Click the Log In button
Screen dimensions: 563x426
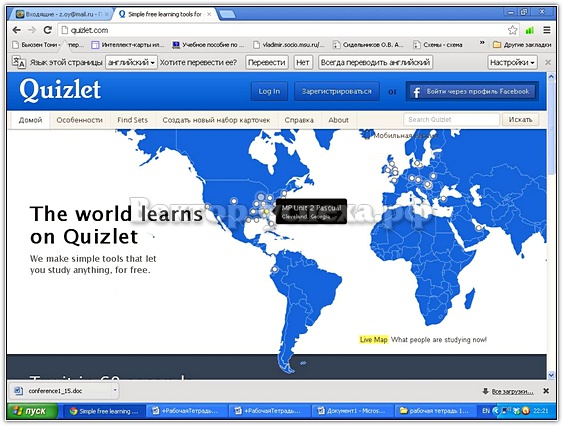269,92
